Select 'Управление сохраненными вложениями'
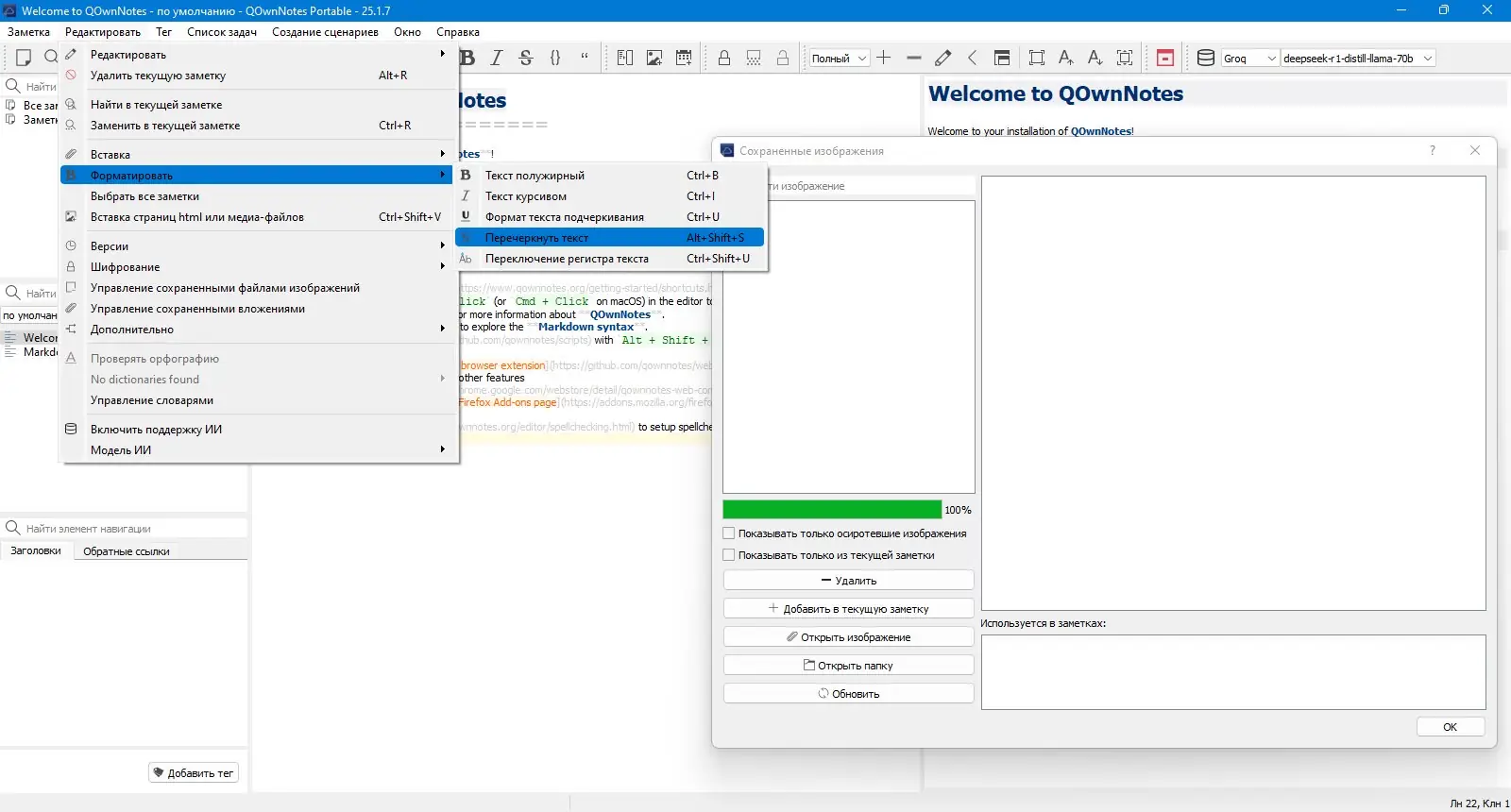Image resolution: width=1511 pixels, height=812 pixels. [259, 309]
